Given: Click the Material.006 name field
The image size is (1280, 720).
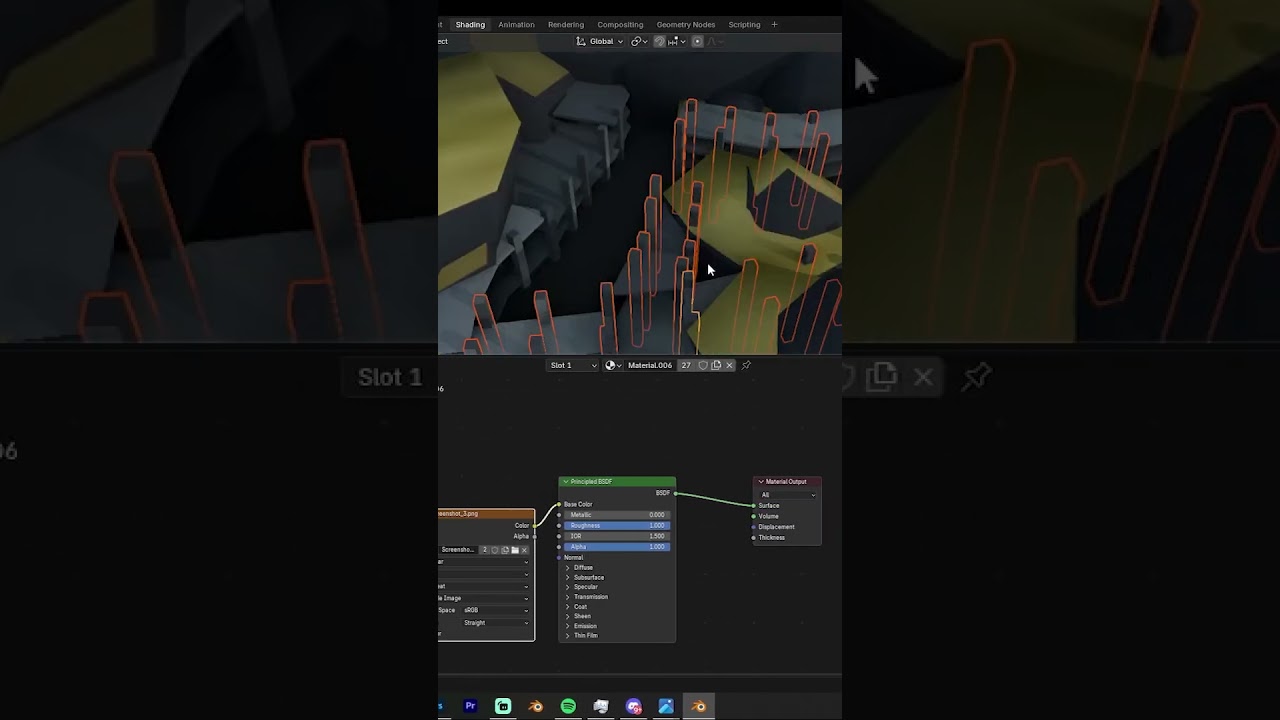Looking at the screenshot, I should tap(650, 365).
